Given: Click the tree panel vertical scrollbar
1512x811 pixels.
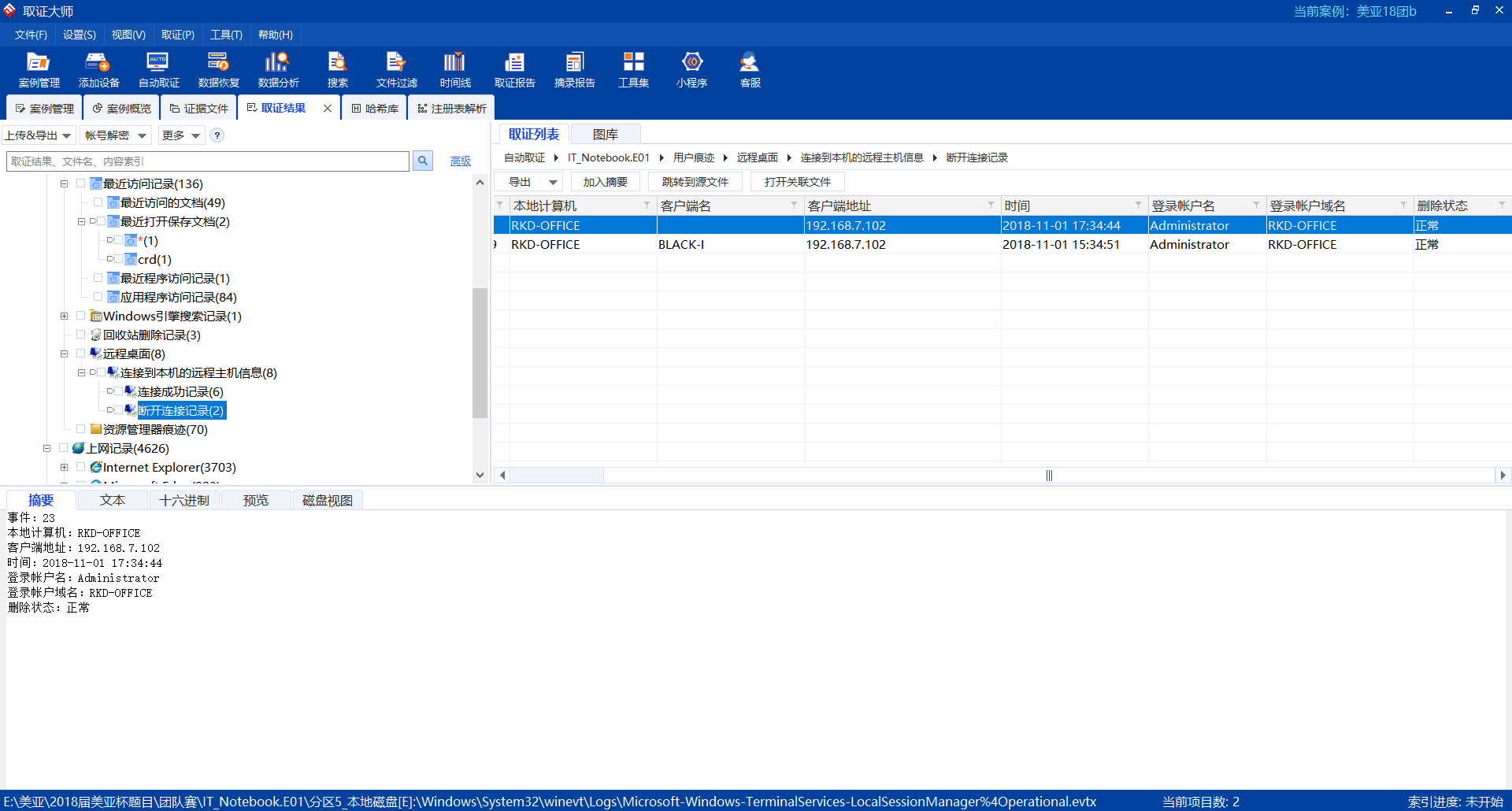Looking at the screenshot, I should (480, 353).
